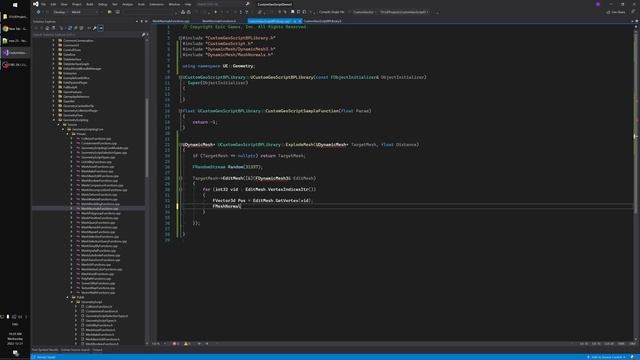640x360 pixels.
Task: Open Properties with the wrench icon
Action: [x=94, y=28]
